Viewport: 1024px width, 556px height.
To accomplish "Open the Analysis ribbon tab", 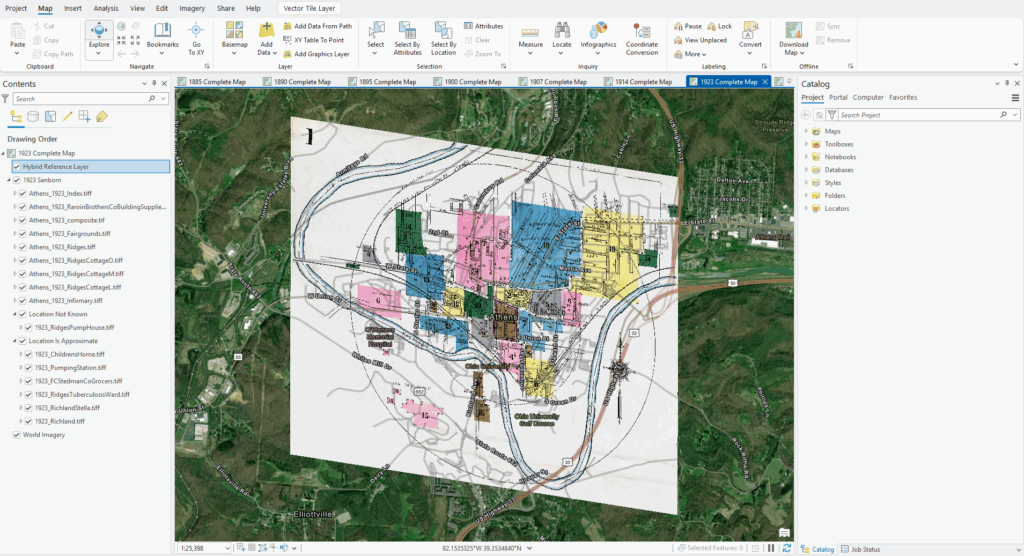I will point(106,8).
